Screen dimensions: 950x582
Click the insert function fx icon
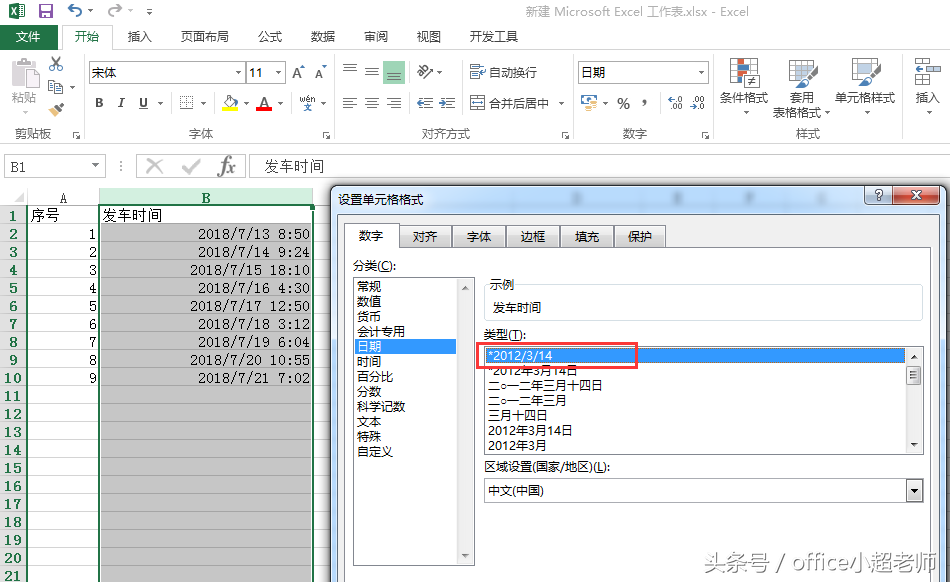pos(226,166)
